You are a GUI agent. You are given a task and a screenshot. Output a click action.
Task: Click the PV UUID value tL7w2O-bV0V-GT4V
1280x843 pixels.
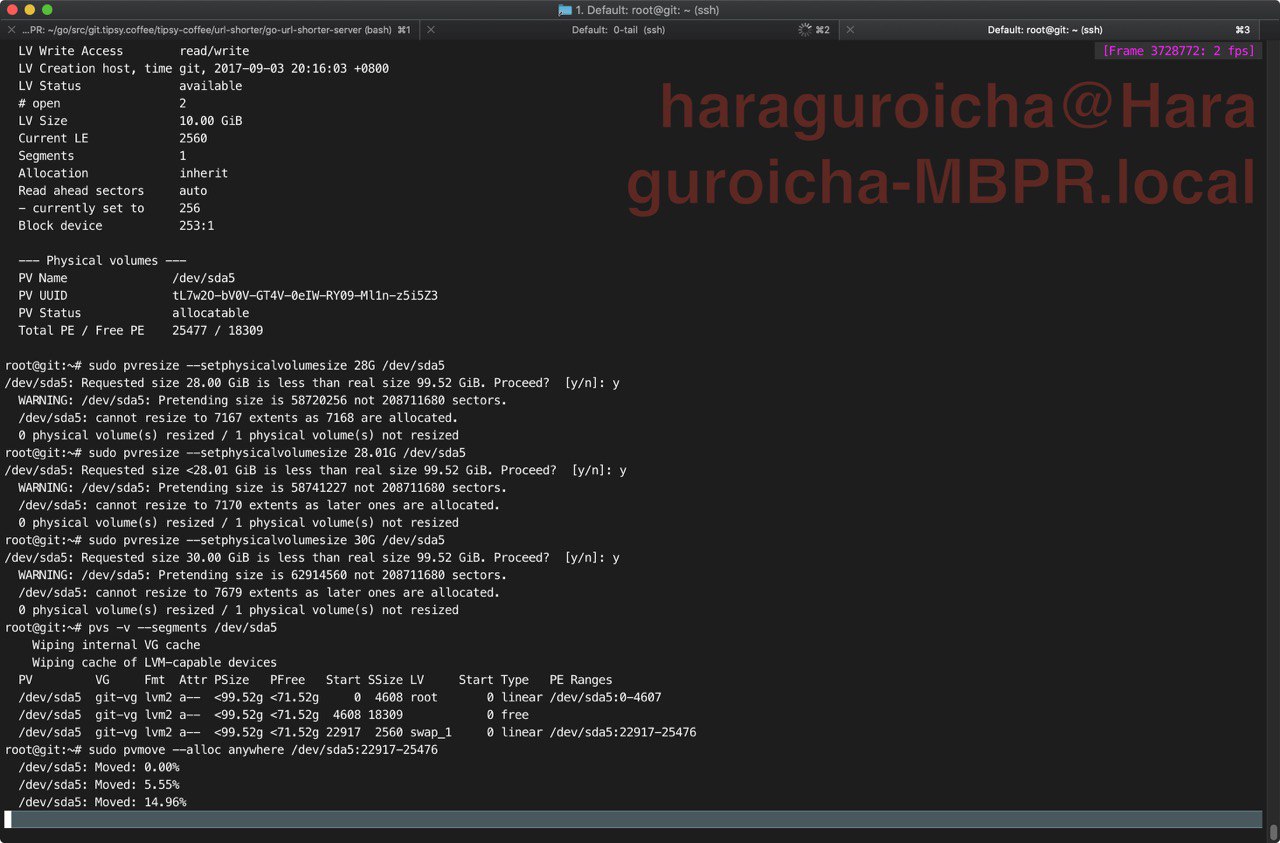(305, 296)
